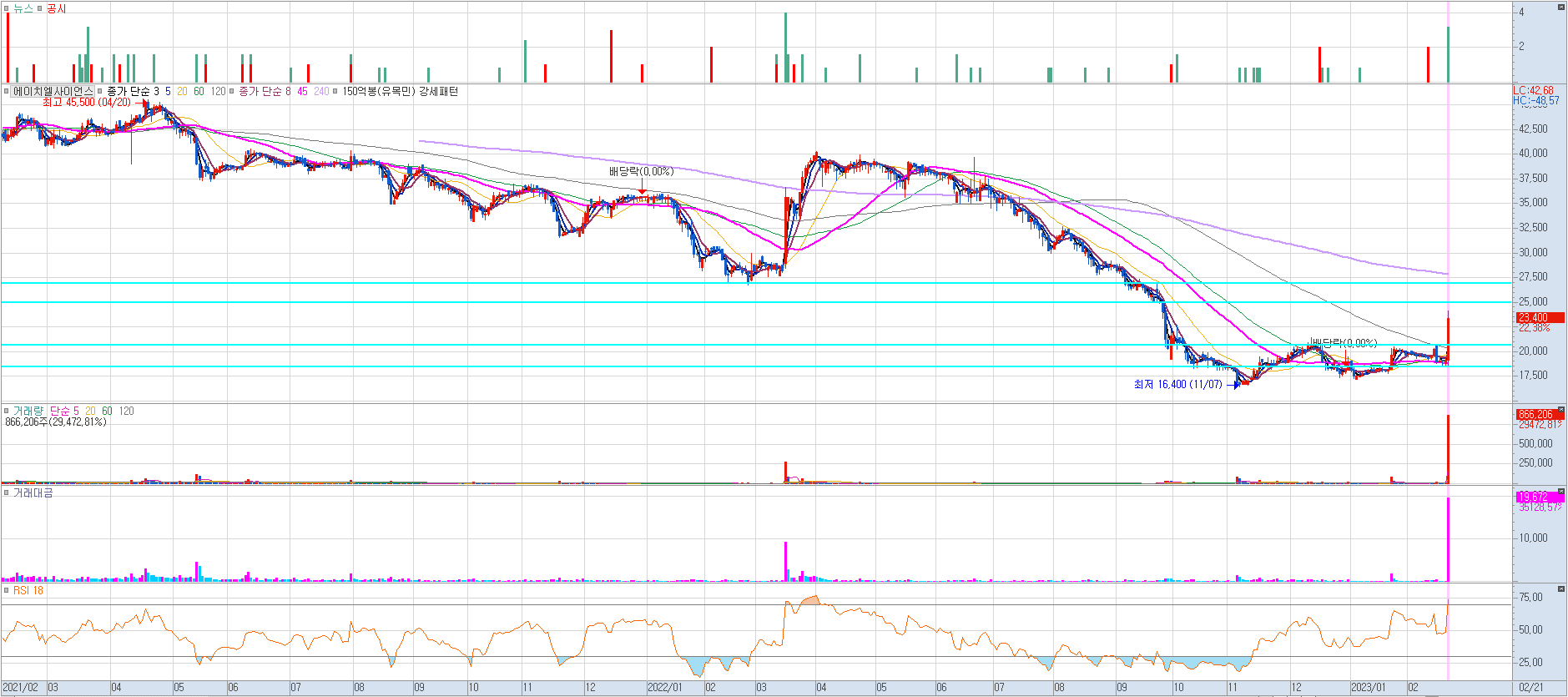
Task: Click the yellow 20 period in price legend
Action: pos(182,91)
